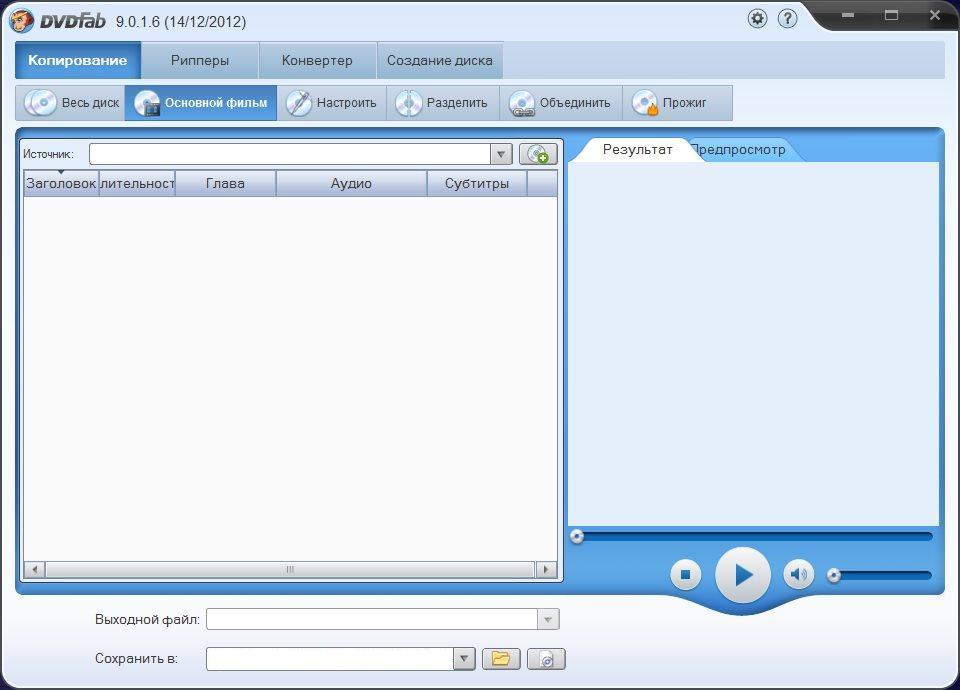This screenshot has width=960, height=690.
Task: Select the Прожиг burn mode
Action: [677, 103]
